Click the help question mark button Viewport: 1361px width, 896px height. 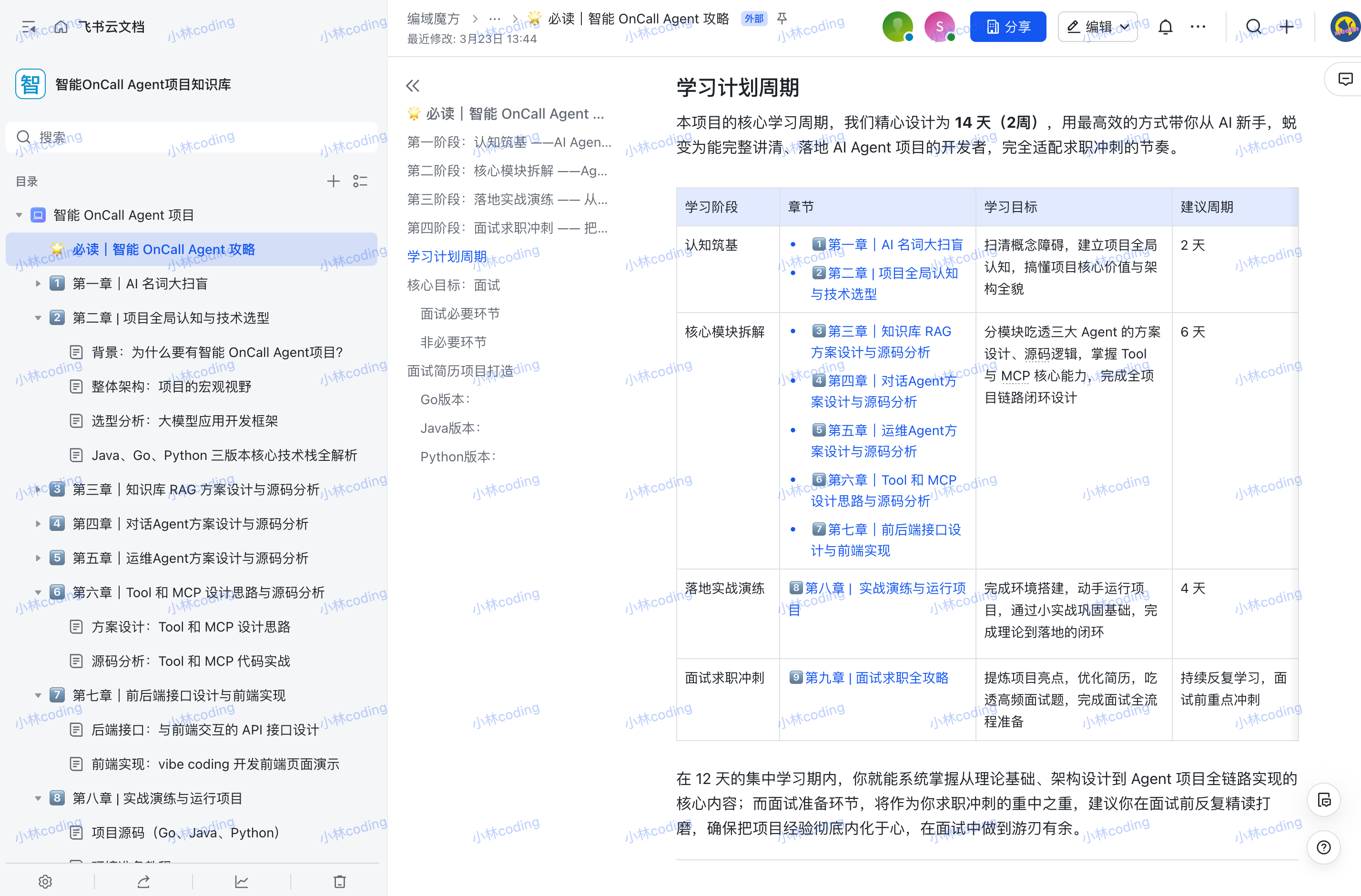coord(1324,847)
